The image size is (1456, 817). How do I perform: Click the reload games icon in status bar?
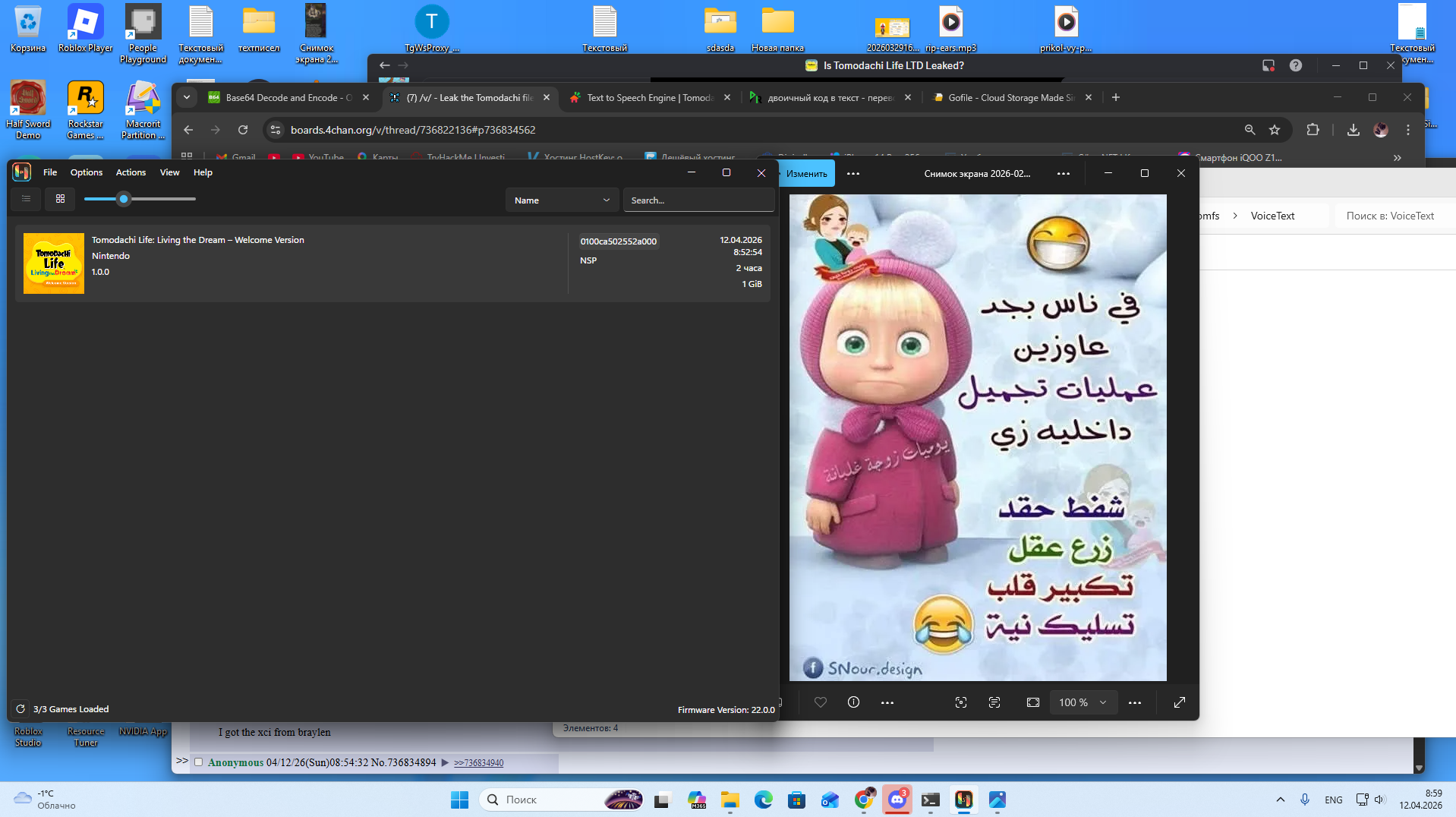pos(20,709)
